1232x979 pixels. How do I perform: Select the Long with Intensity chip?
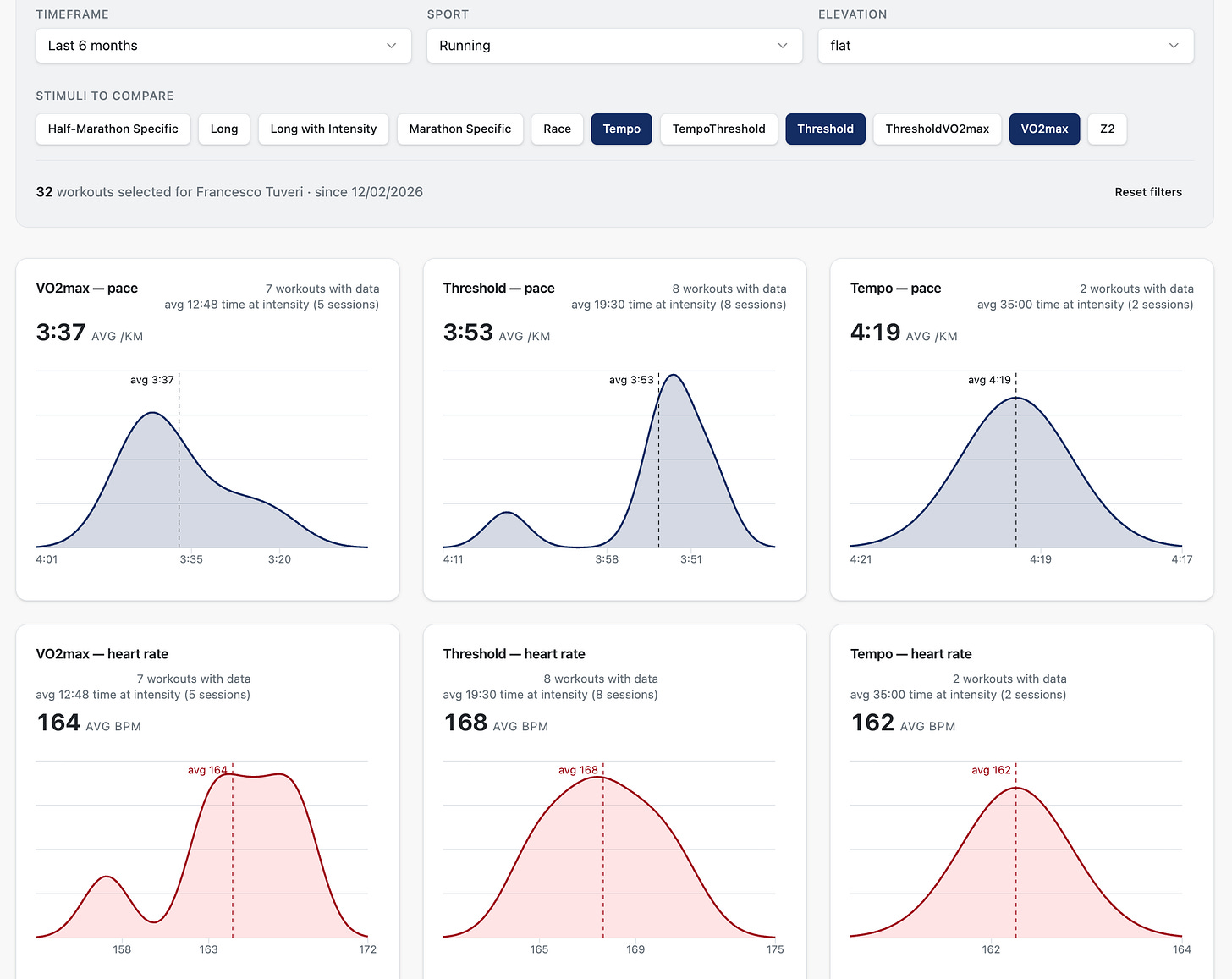point(323,129)
